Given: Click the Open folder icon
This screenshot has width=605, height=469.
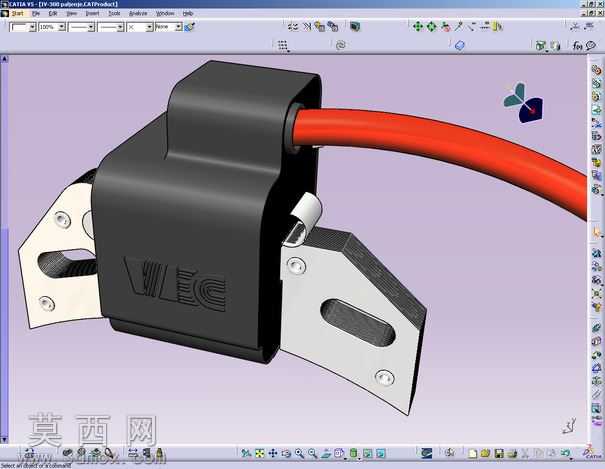Looking at the screenshot, I should pos(485,454).
